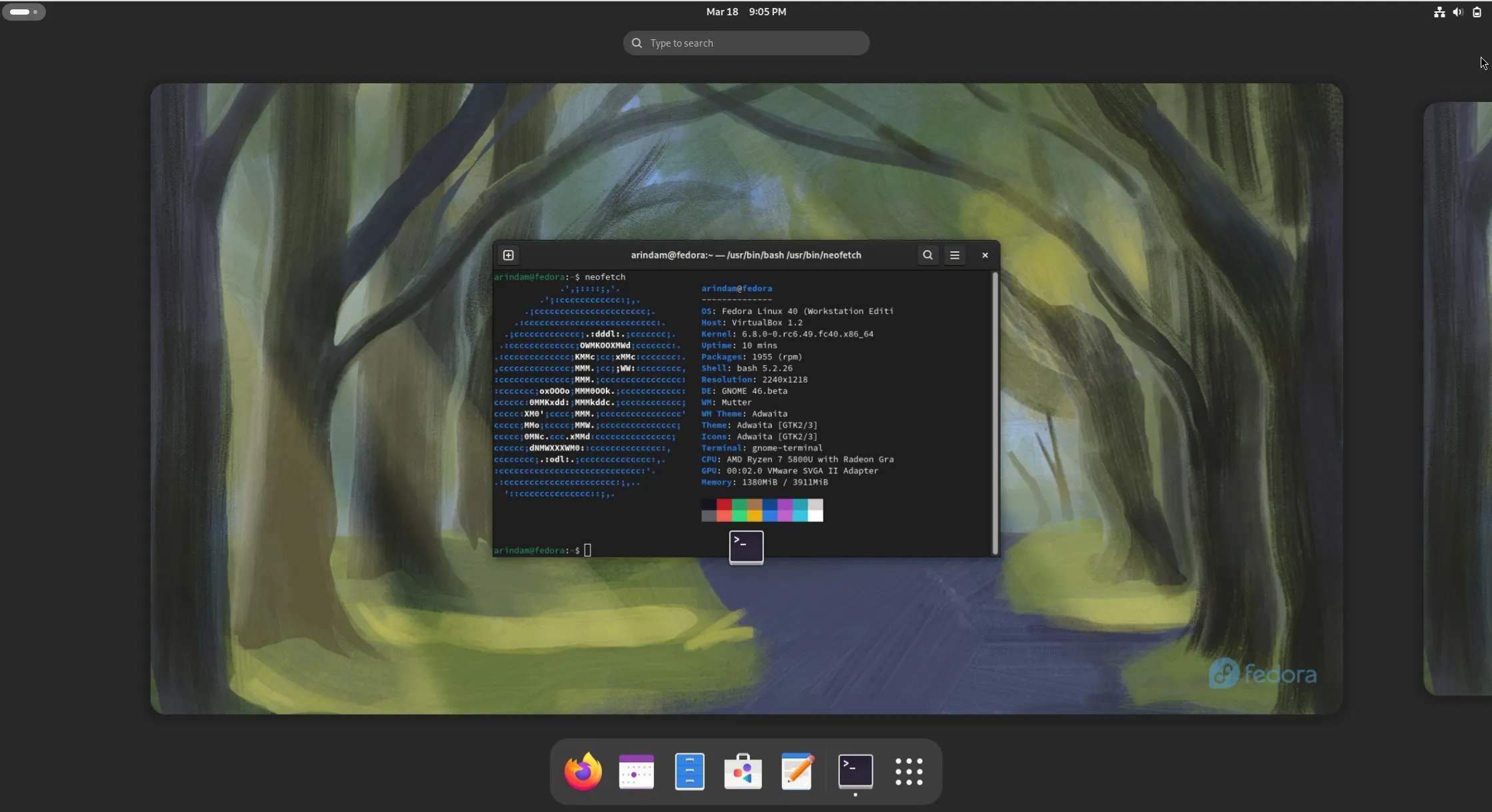
Task: Click the search icon in terminal titlebar
Action: click(927, 255)
